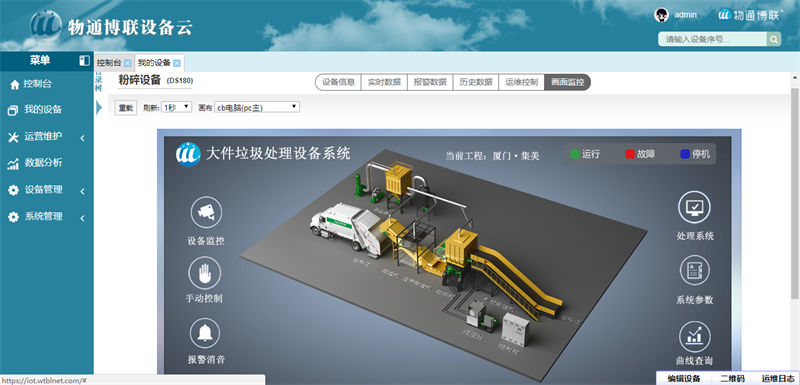The width and height of the screenshot is (800, 385).
Task: Open the 设备监控 camera icon
Action: pos(206,212)
